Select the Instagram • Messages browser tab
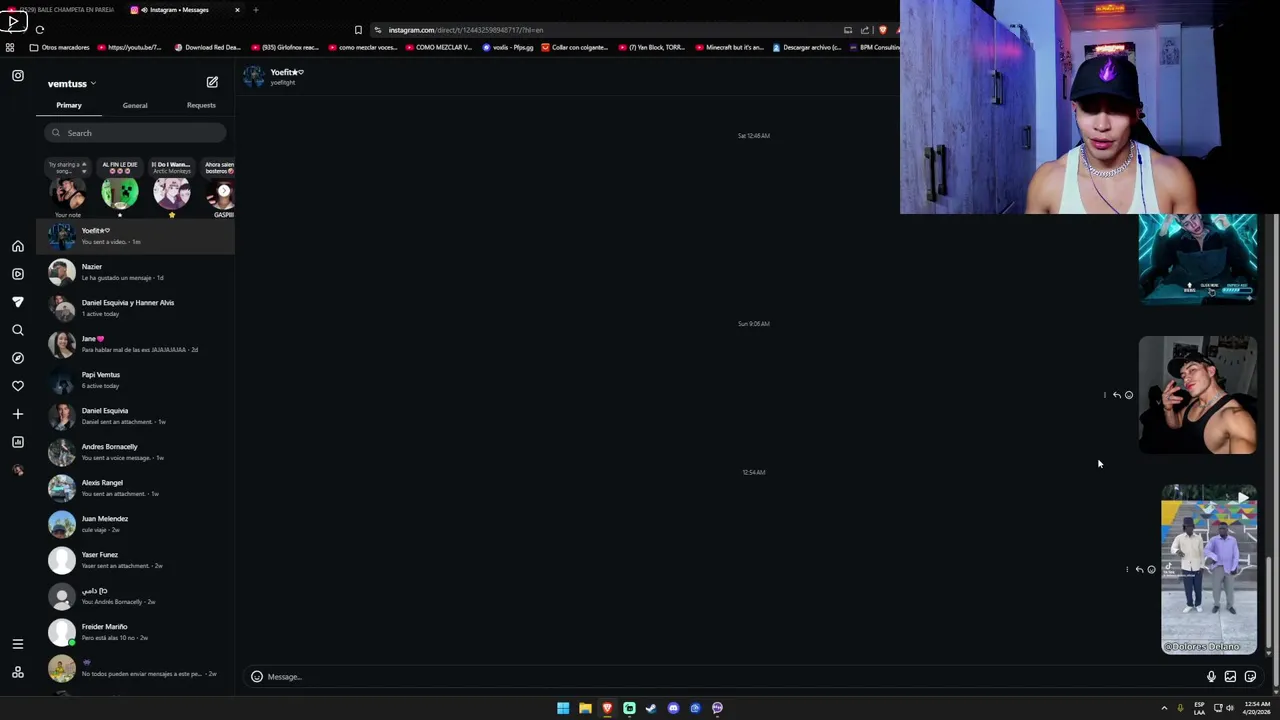 (x=185, y=10)
